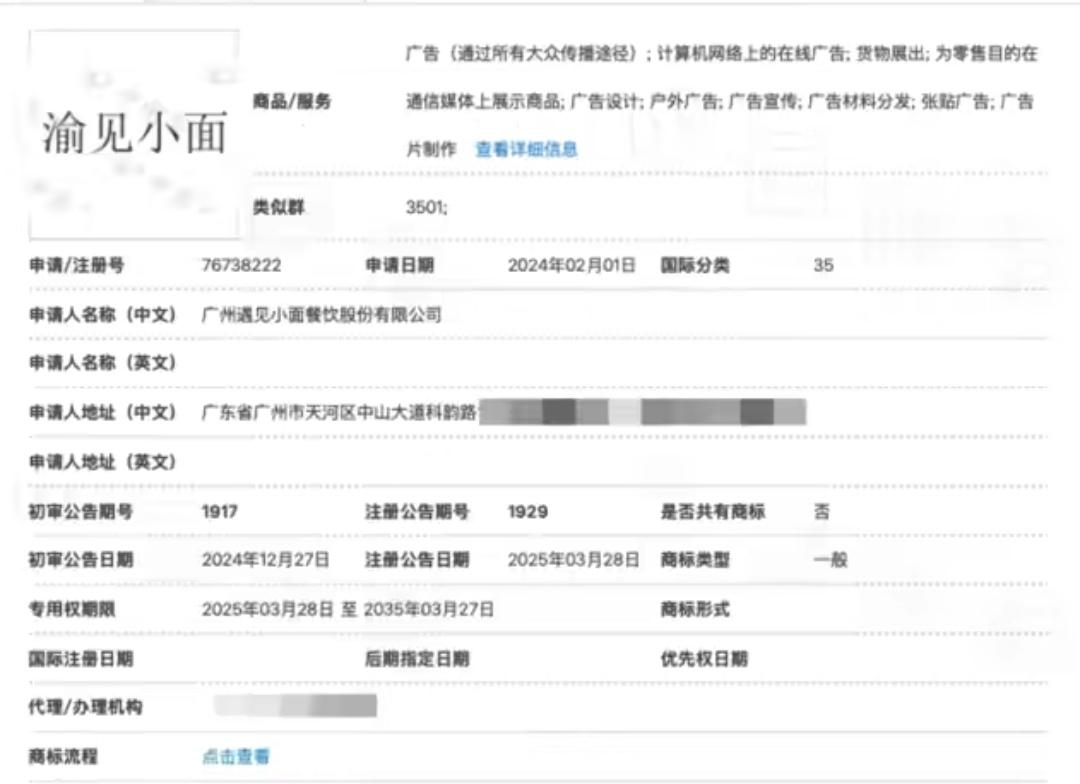Select applicant address 广东省广州市天河区中山大道科韵路
1080x784 pixels.
pos(339,412)
